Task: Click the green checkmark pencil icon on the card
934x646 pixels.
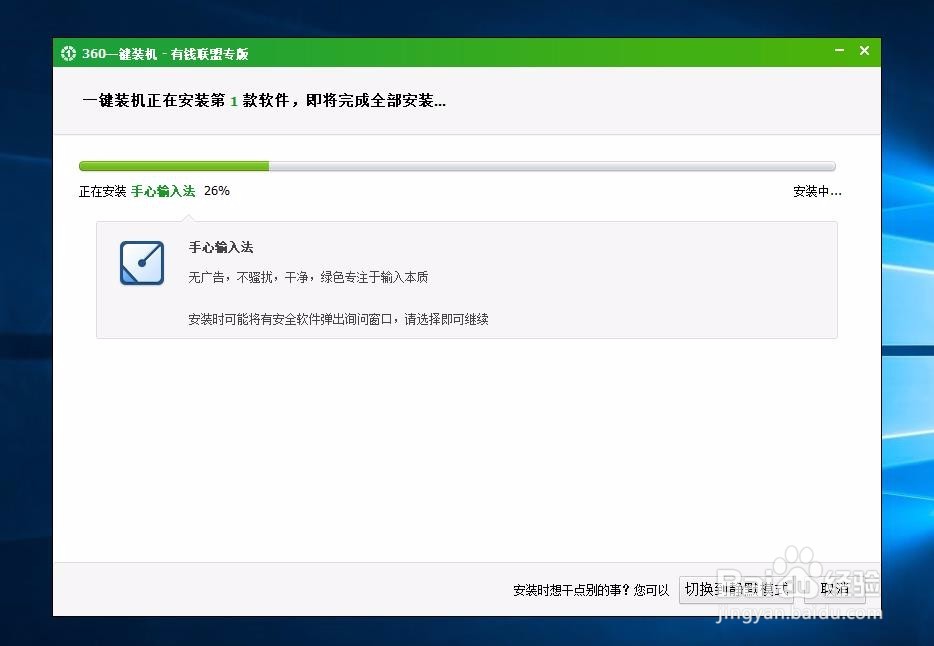Action: click(x=141, y=263)
